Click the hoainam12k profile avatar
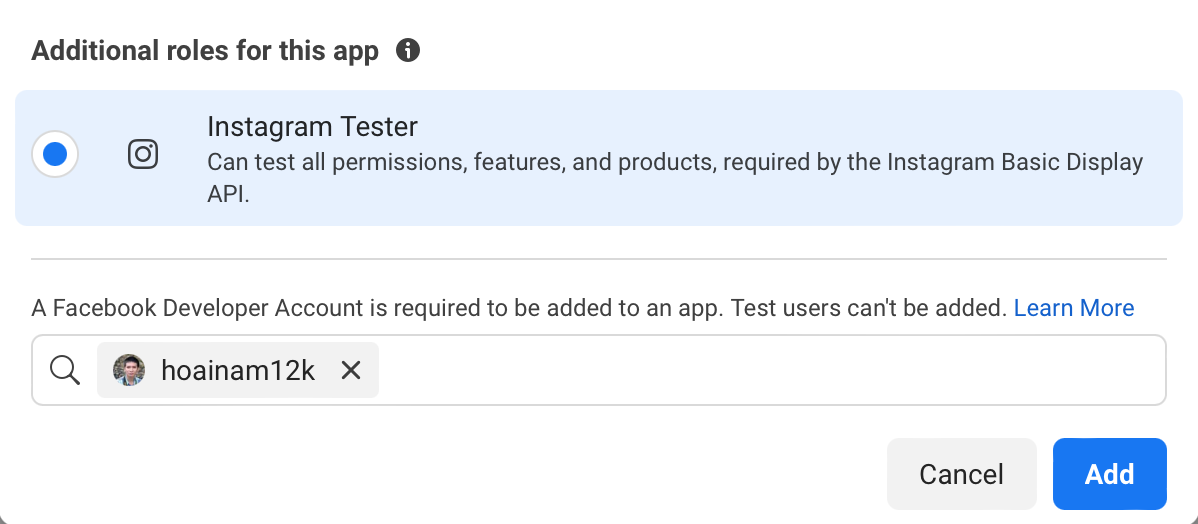The width and height of the screenshot is (1198, 524). [x=129, y=370]
